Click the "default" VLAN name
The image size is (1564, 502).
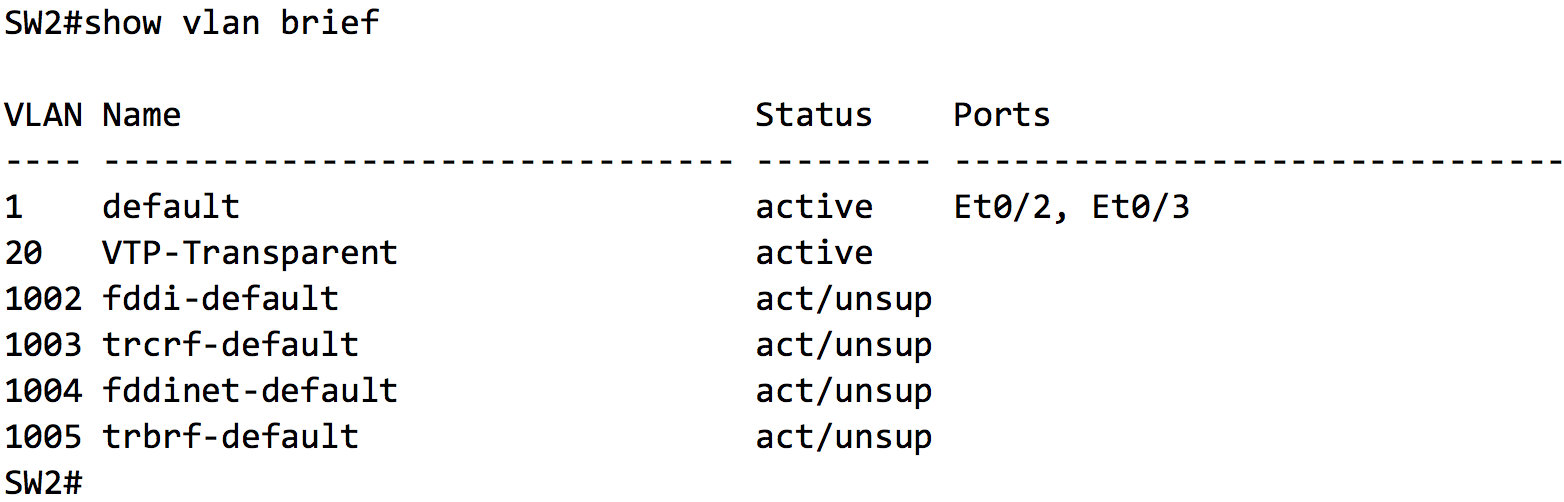pyautogui.click(x=171, y=207)
